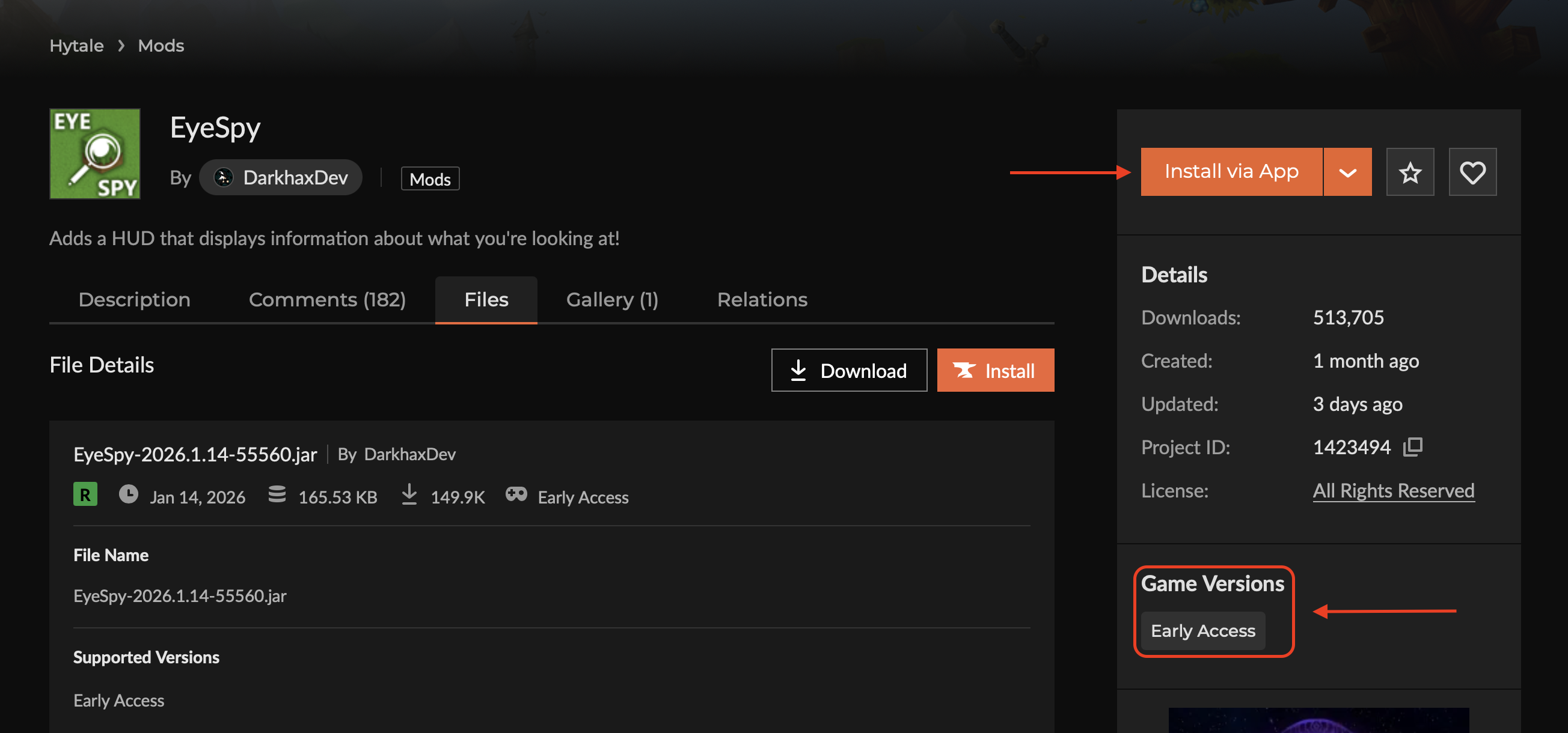Image resolution: width=1568 pixels, height=733 pixels.
Task: Click the green R release type badge
Action: click(85, 494)
